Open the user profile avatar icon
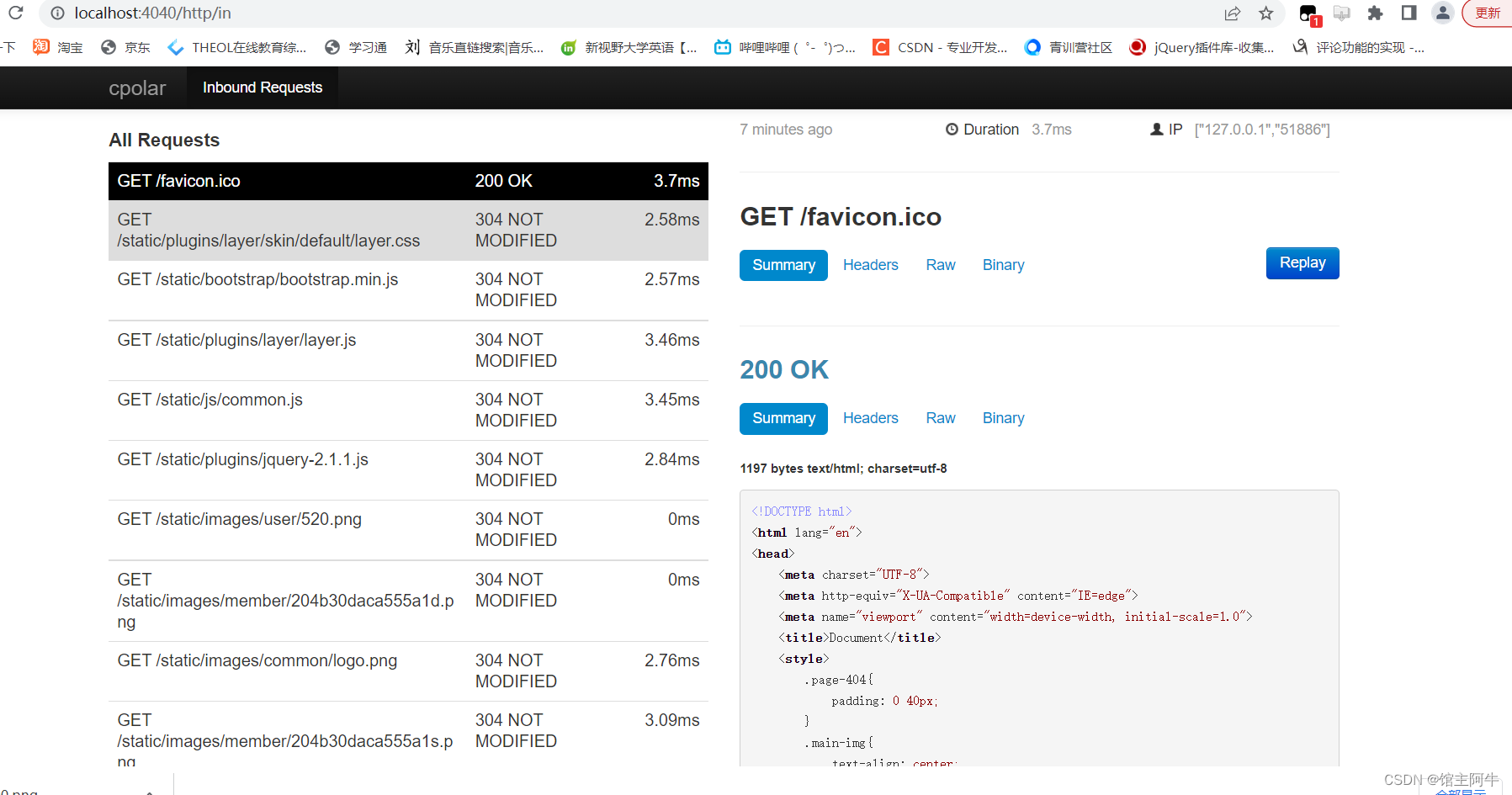Image resolution: width=1512 pixels, height=795 pixels. click(1442, 13)
